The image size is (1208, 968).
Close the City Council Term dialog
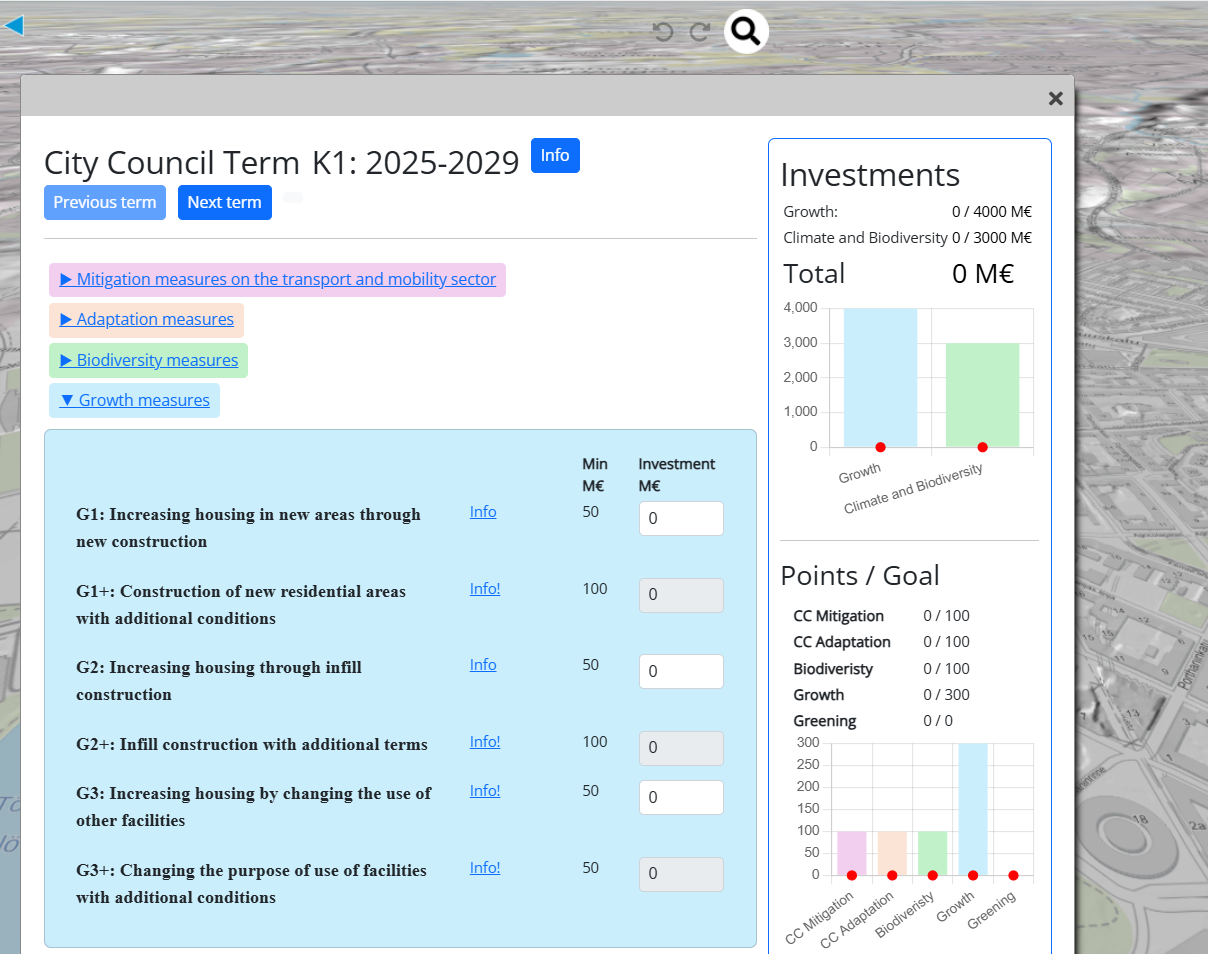[1055, 98]
